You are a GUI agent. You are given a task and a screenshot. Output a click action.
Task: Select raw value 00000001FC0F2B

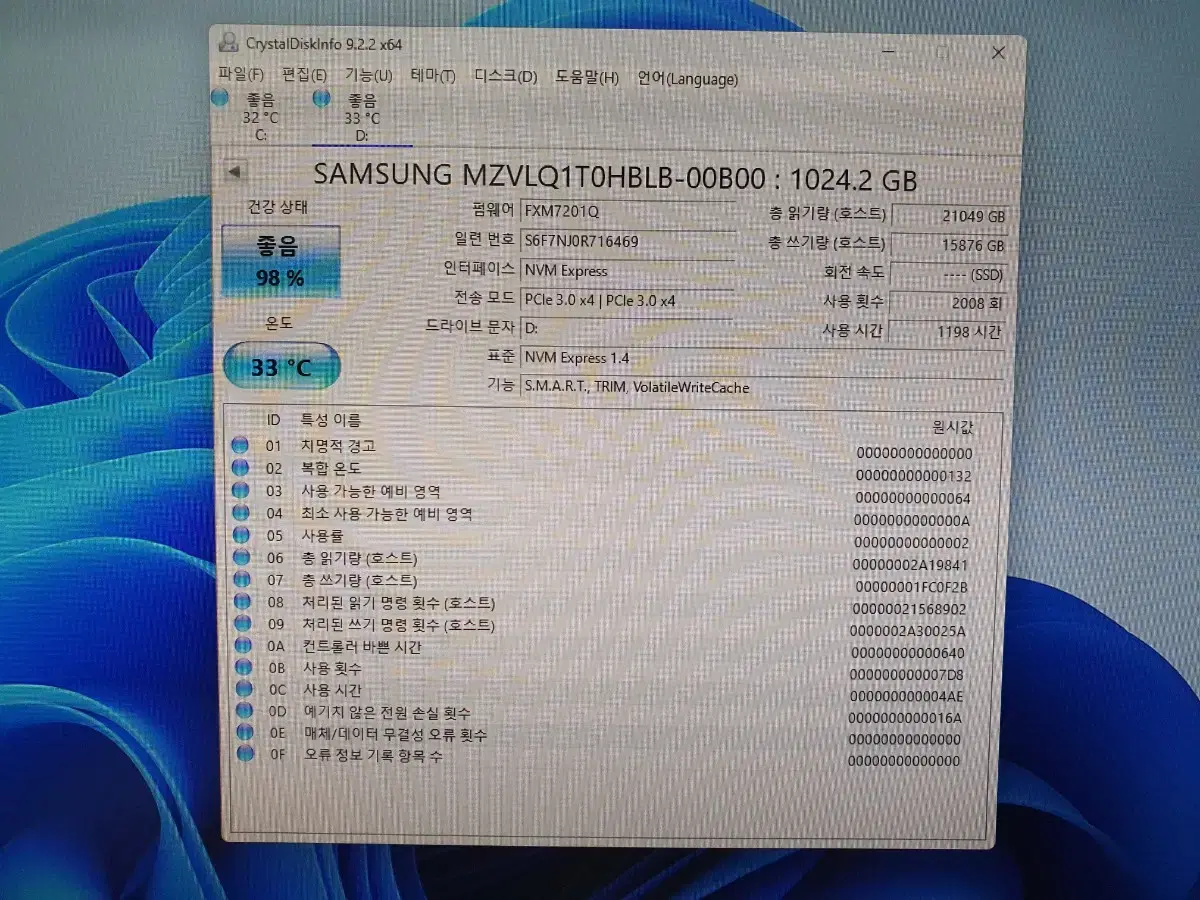point(911,587)
